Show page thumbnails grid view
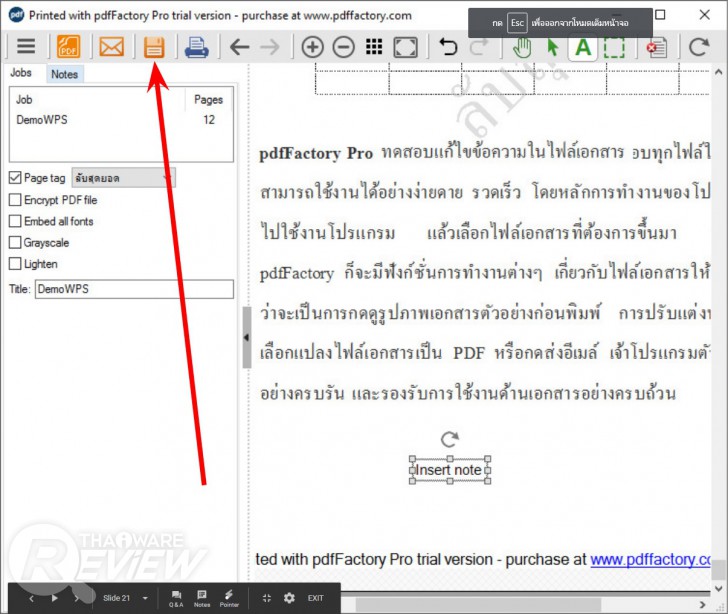This screenshot has width=728, height=614. (374, 47)
